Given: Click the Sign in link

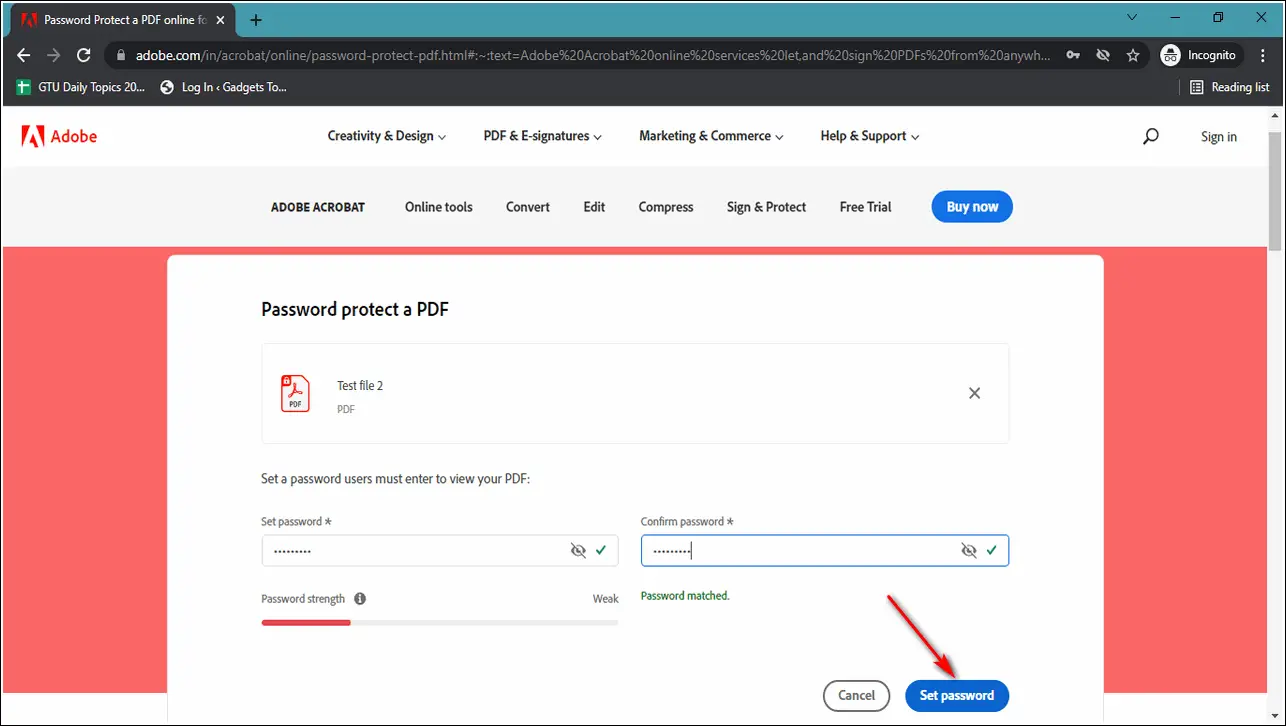Looking at the screenshot, I should click(1218, 137).
